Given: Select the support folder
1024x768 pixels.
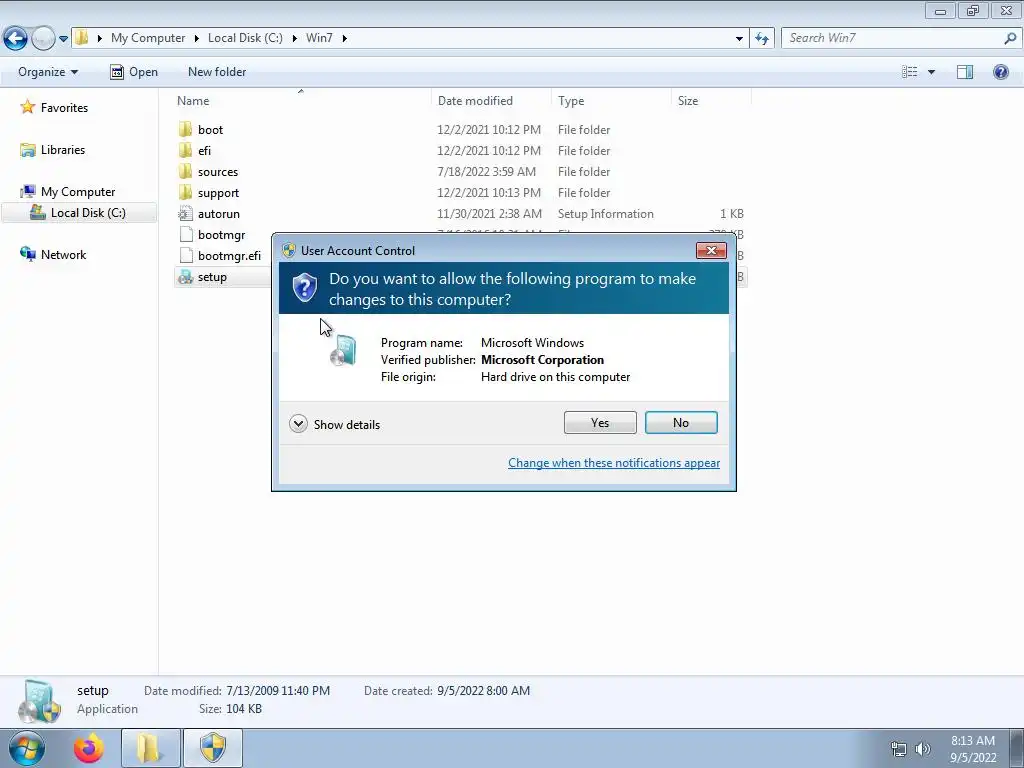Looking at the screenshot, I should pyautogui.click(x=218, y=193).
